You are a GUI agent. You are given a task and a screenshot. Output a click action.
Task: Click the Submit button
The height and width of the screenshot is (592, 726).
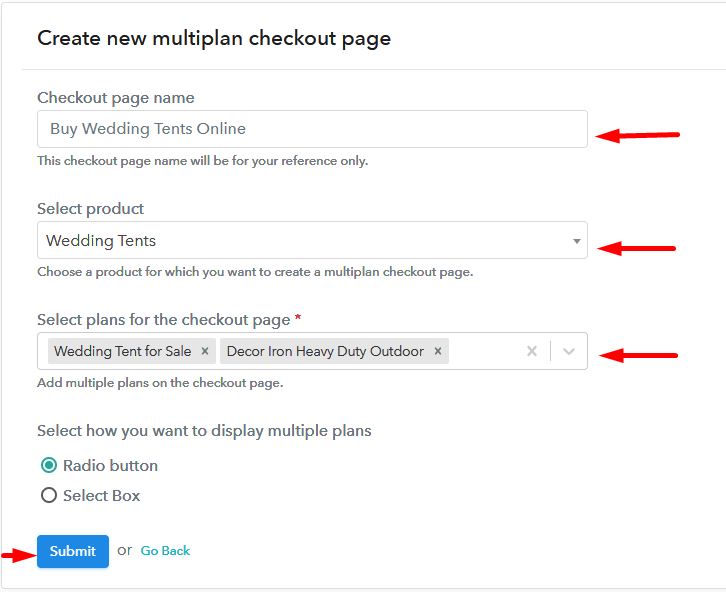(x=73, y=551)
